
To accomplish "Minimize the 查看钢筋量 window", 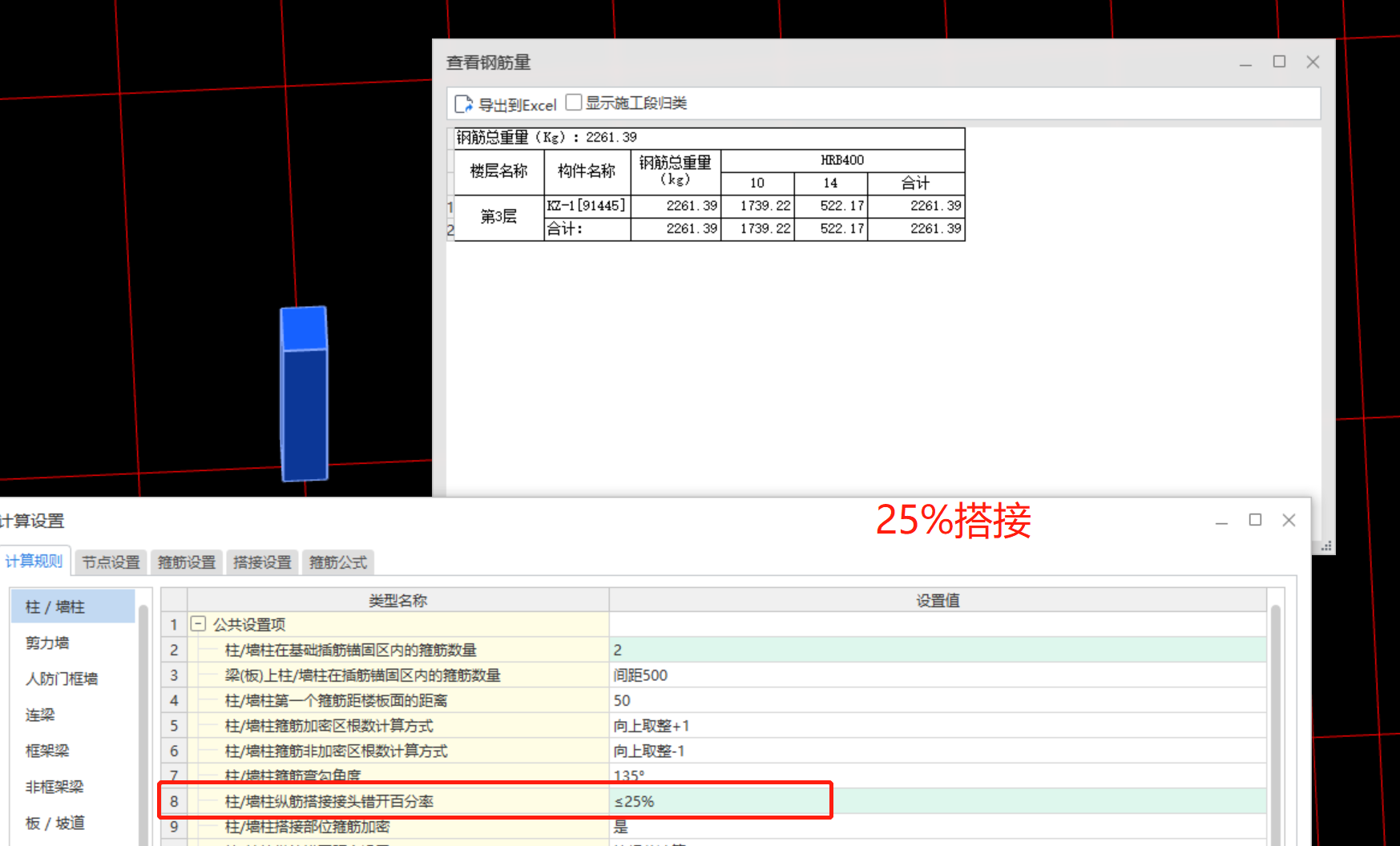I will pos(1245,62).
